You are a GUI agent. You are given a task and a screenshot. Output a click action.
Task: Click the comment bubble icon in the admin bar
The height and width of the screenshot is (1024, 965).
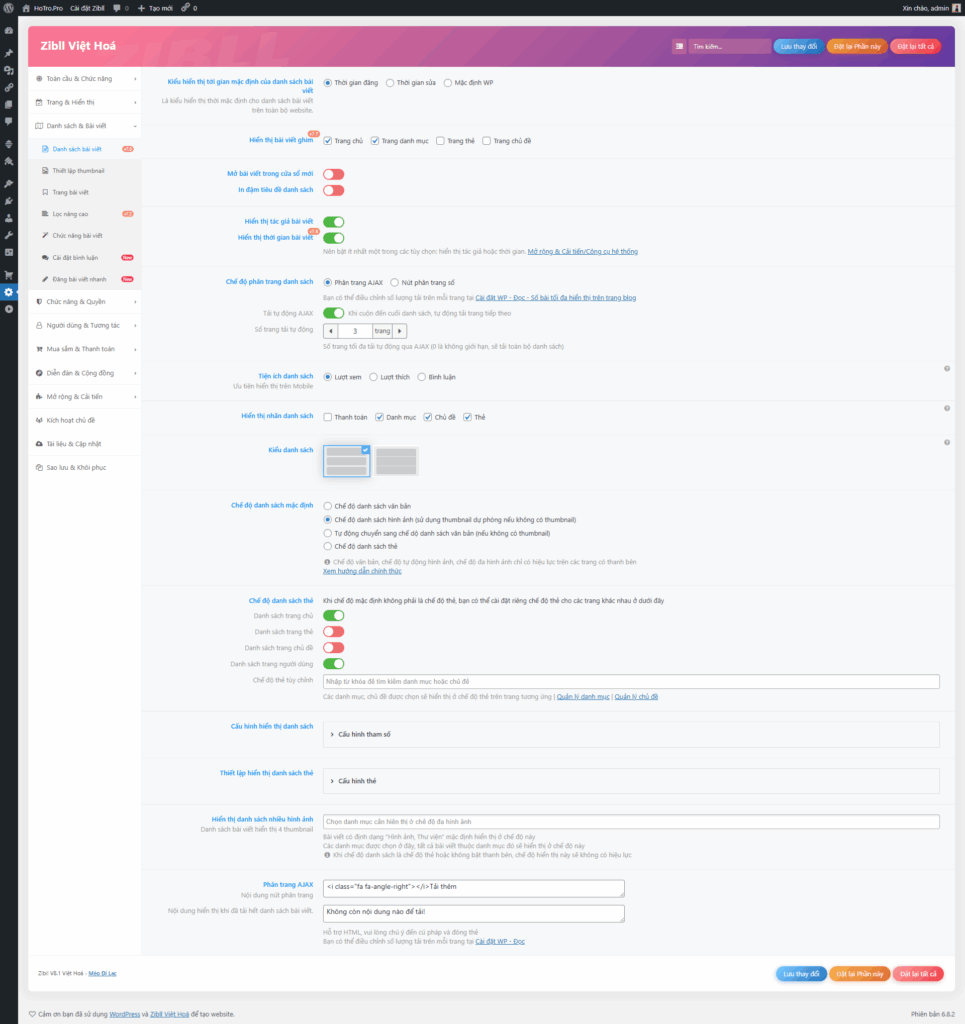click(x=117, y=8)
